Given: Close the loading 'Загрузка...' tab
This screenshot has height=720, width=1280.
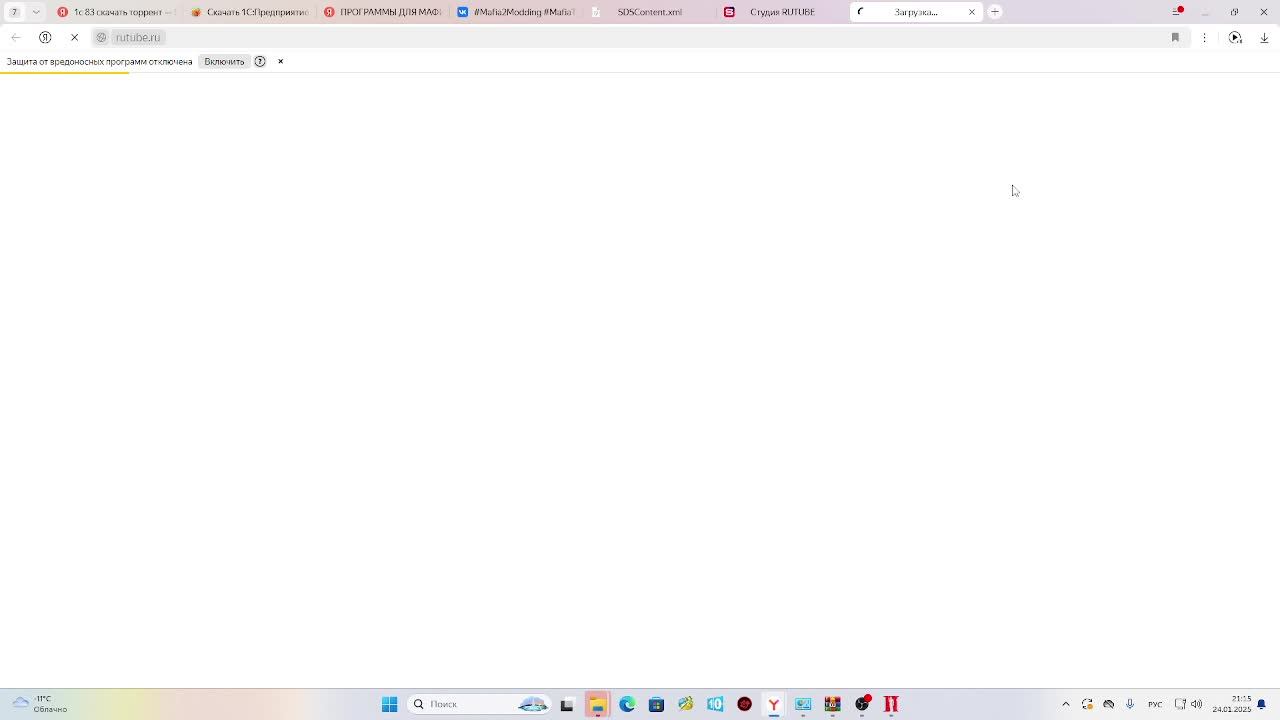Looking at the screenshot, I should click(971, 12).
